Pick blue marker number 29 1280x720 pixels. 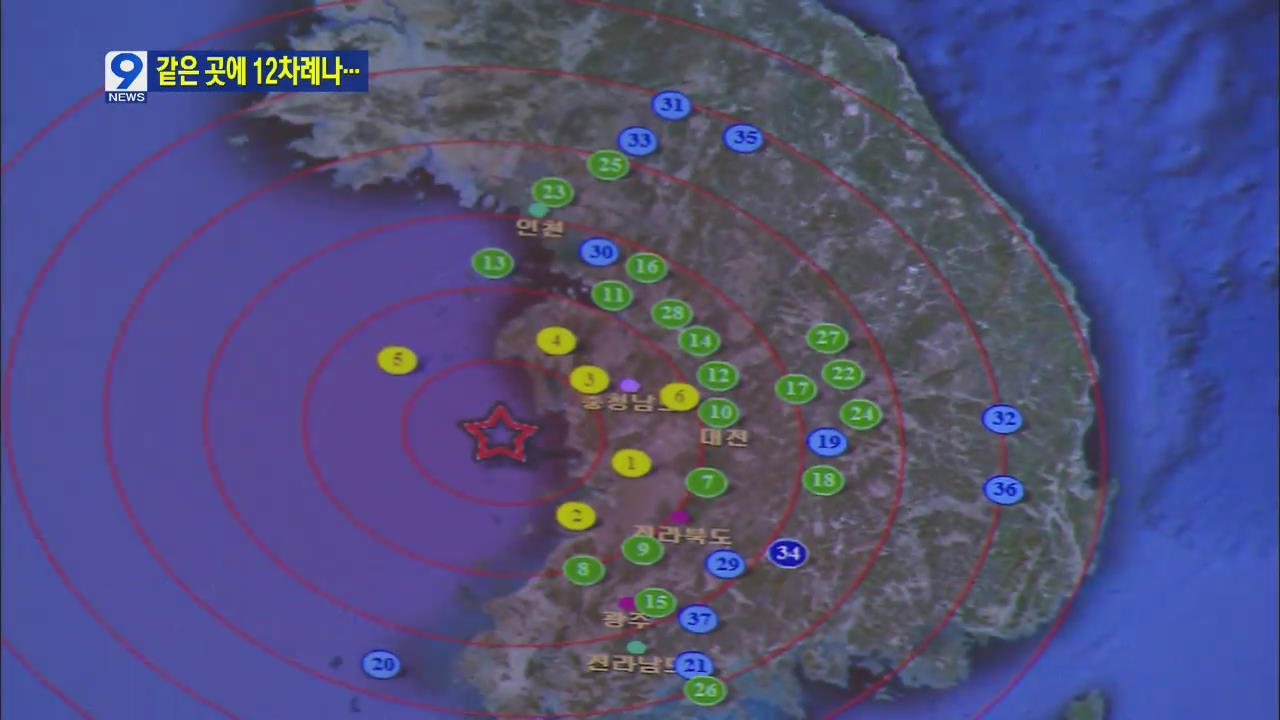pos(726,564)
